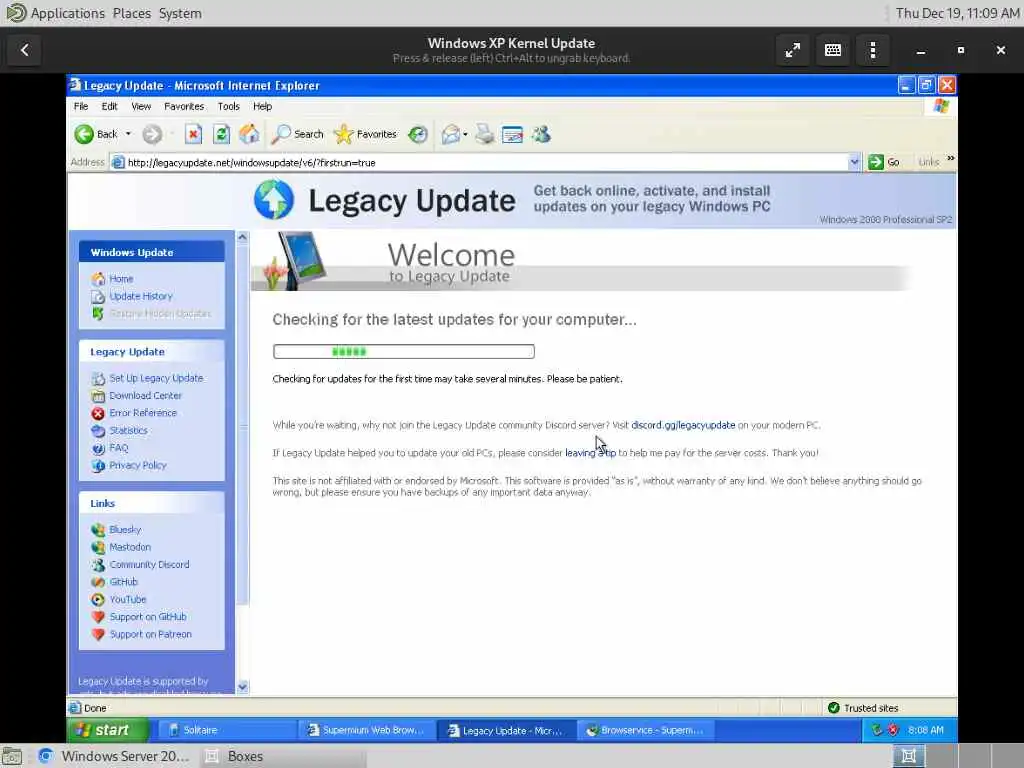Click the Messenger people icon
Viewport: 1024px width, 768px height.
coord(541,135)
